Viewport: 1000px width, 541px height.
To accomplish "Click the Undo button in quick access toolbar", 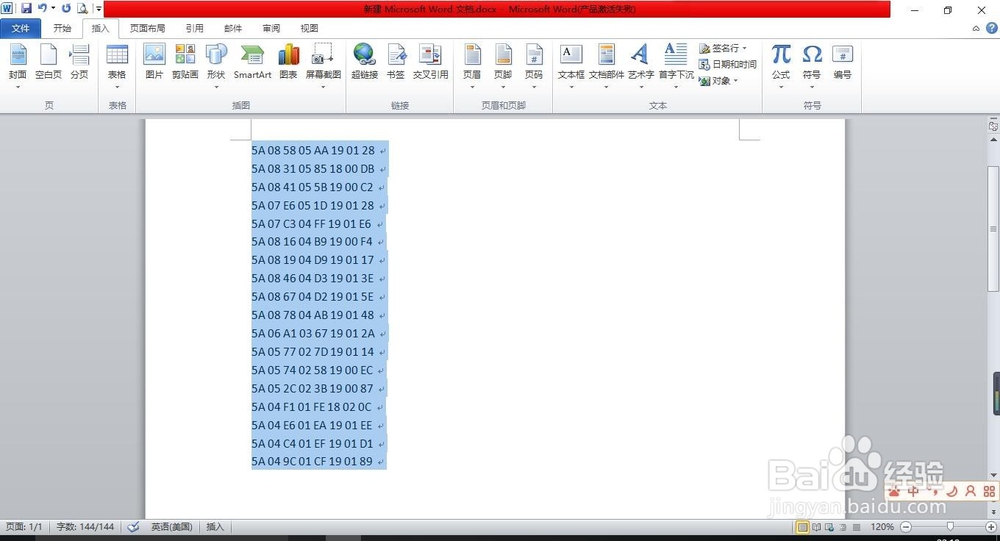I will [x=42, y=8].
